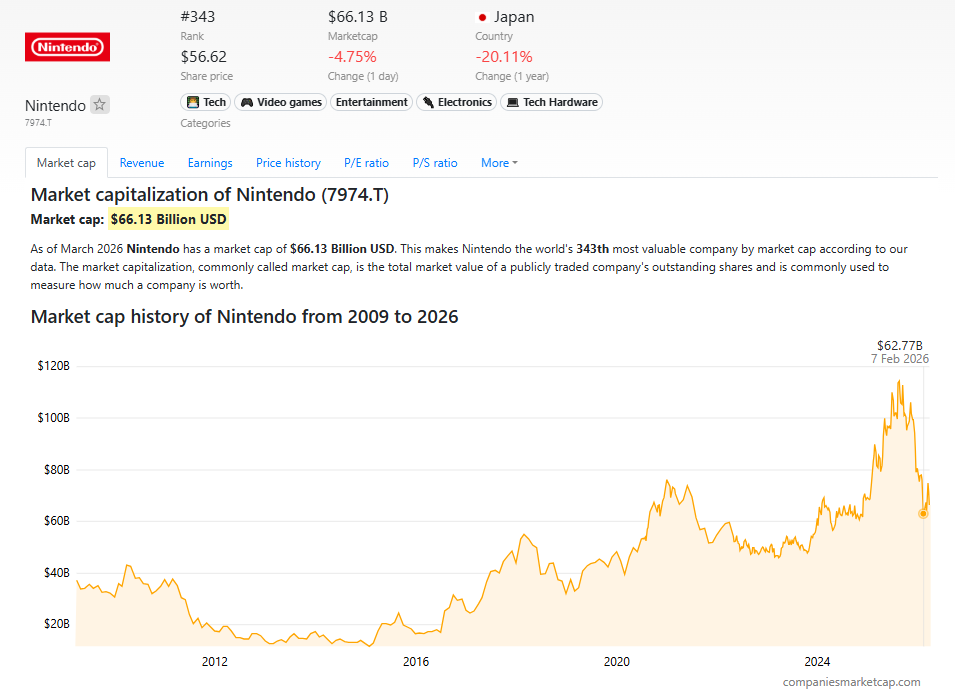Click the Nintendo red logo

(x=68, y=47)
